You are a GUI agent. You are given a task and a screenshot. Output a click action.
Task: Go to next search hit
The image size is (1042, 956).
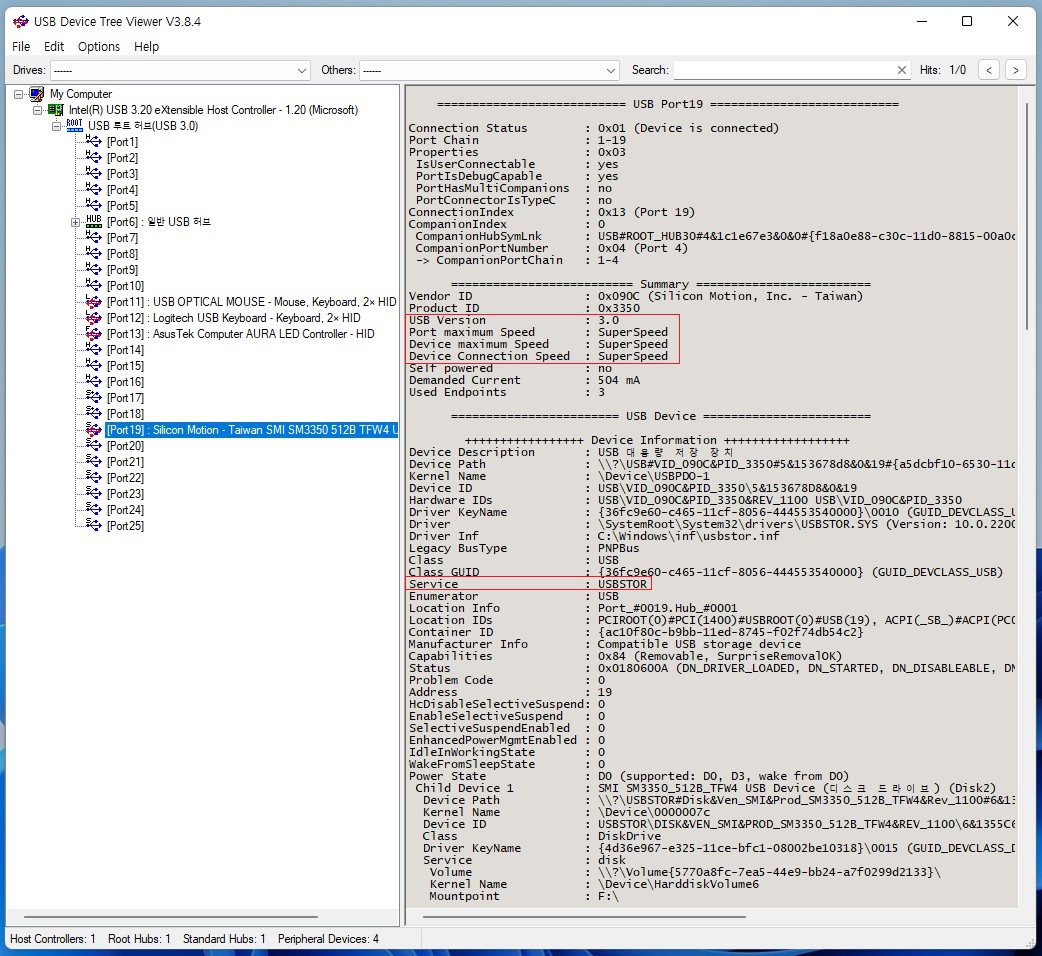coord(1015,70)
